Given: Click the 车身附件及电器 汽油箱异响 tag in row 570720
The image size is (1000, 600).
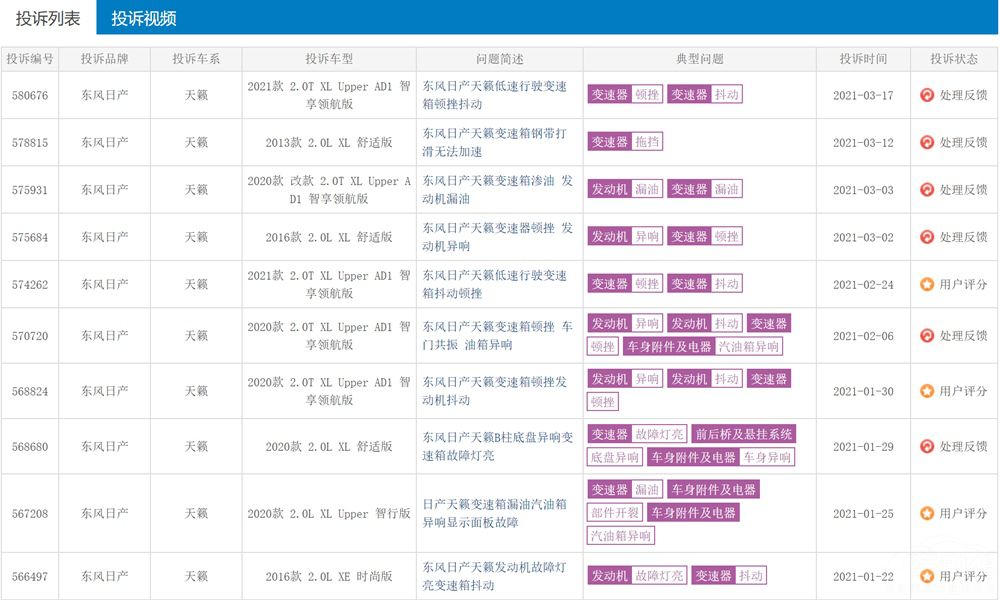Looking at the screenshot, I should tap(703, 346).
